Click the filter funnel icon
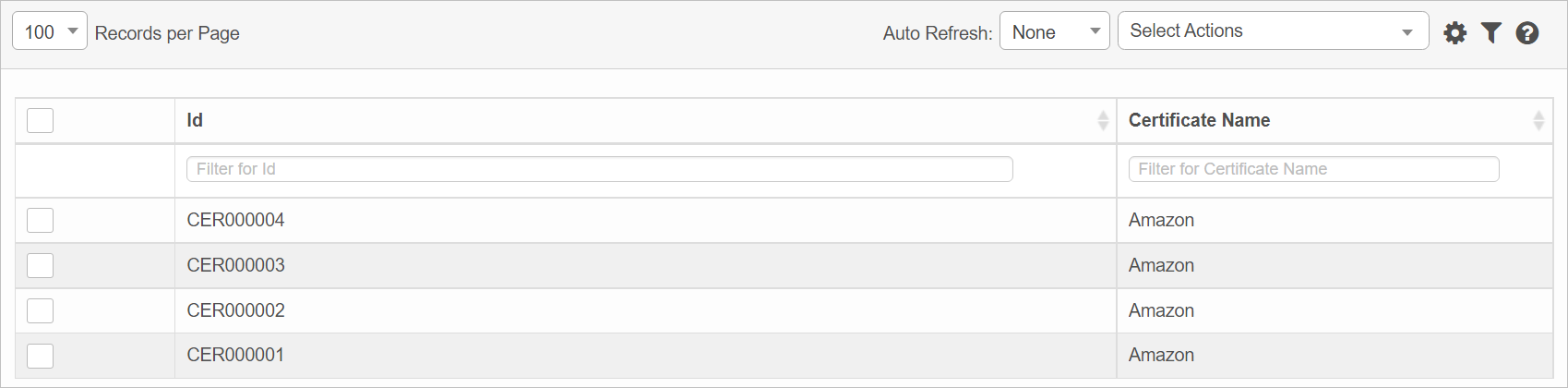Viewport: 1568px width, 388px height. (1490, 33)
